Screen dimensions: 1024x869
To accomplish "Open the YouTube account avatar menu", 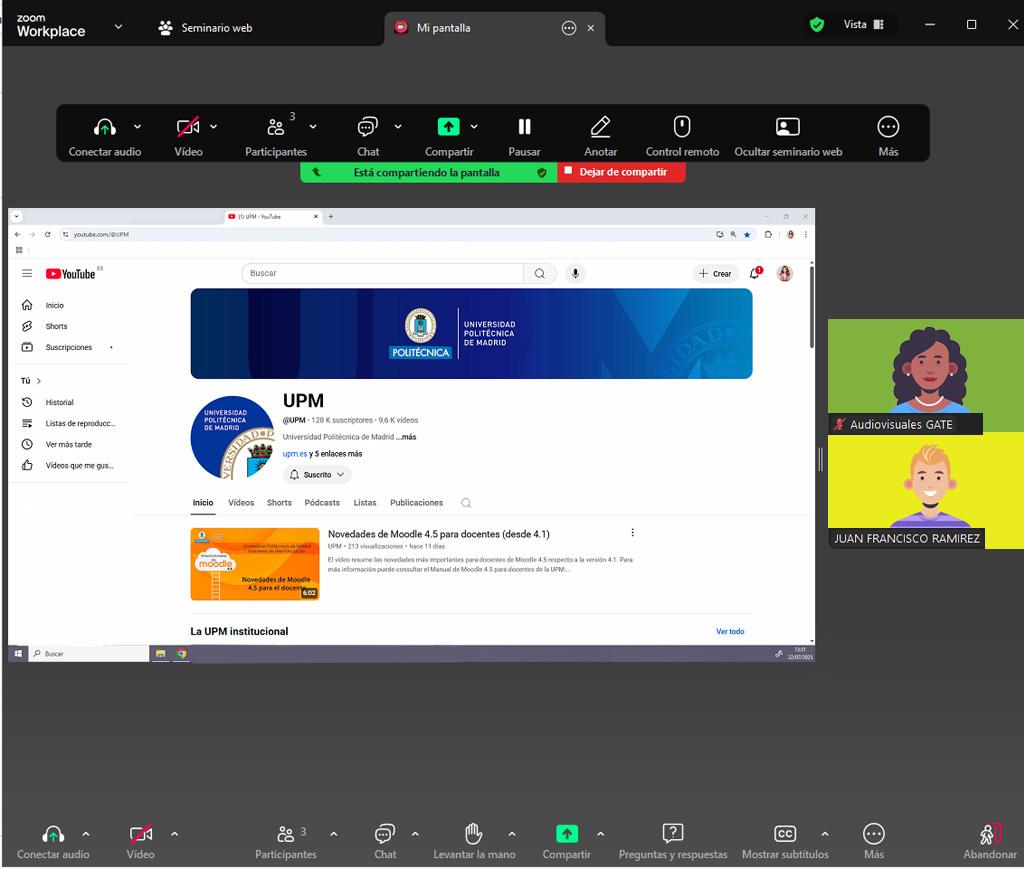I will click(784, 274).
